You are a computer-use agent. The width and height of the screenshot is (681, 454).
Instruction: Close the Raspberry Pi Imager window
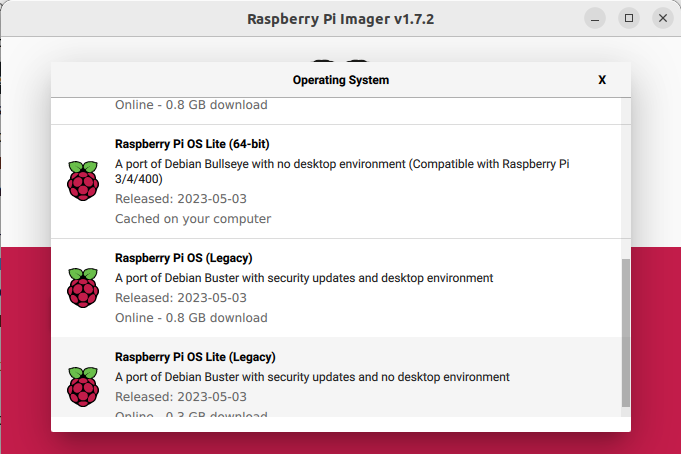[663, 18]
